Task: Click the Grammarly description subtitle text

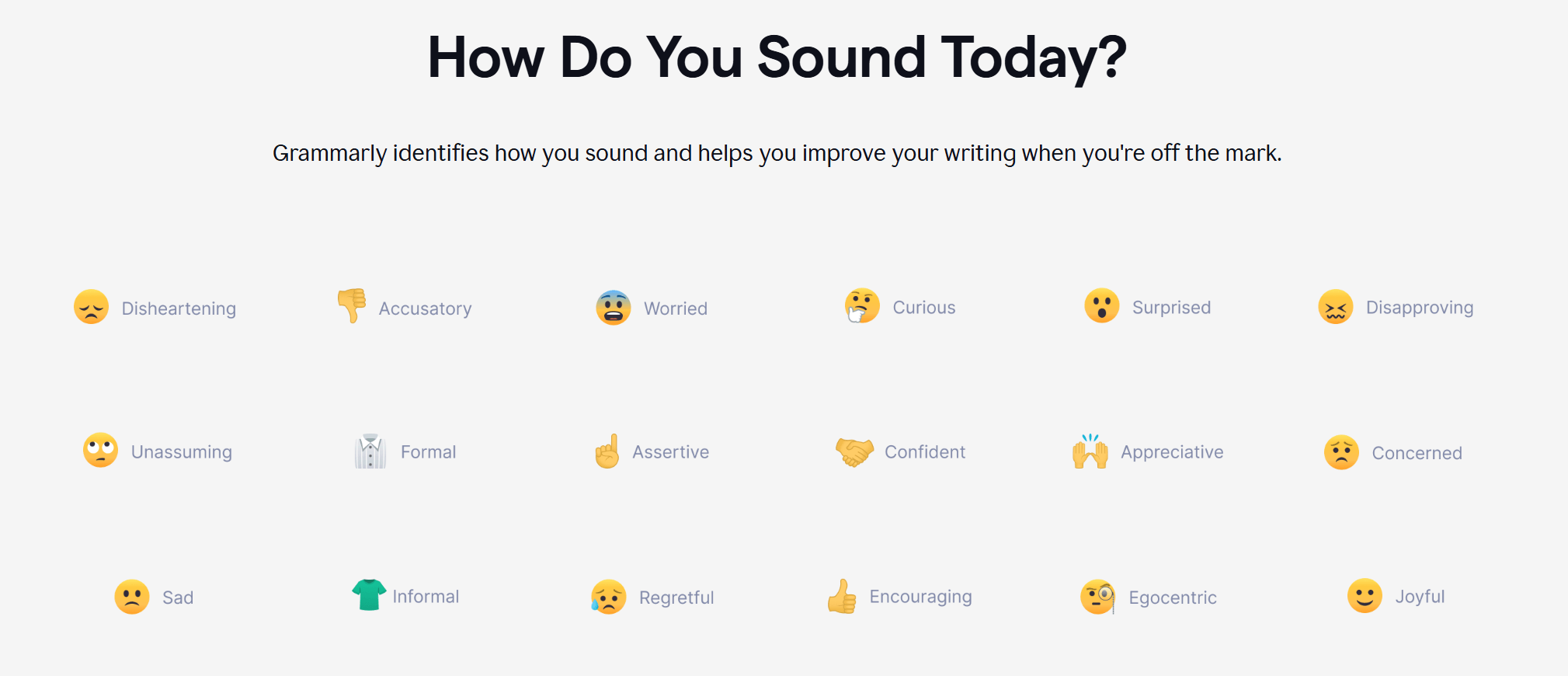Action: pyautogui.click(x=777, y=153)
